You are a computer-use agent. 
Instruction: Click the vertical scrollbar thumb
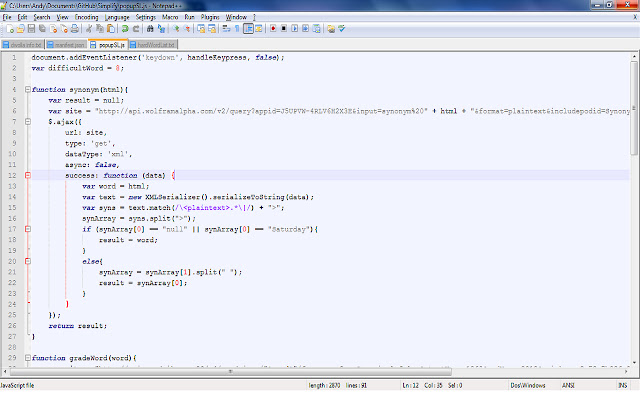pos(634,108)
